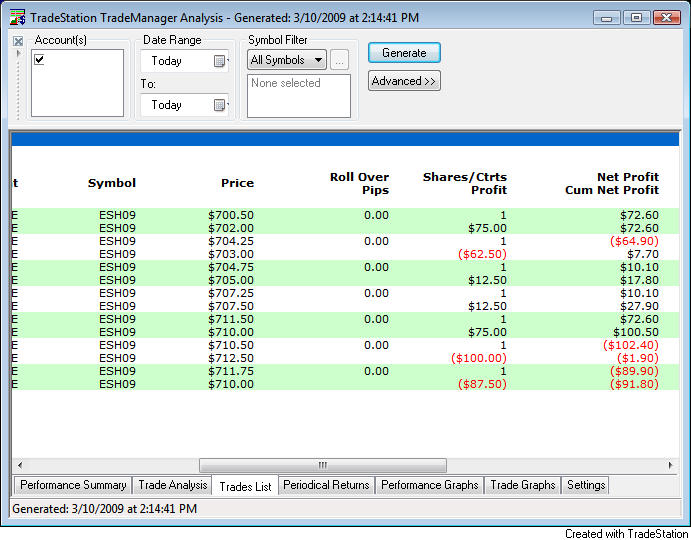Click the loss value ($87.50)

click(x=483, y=384)
